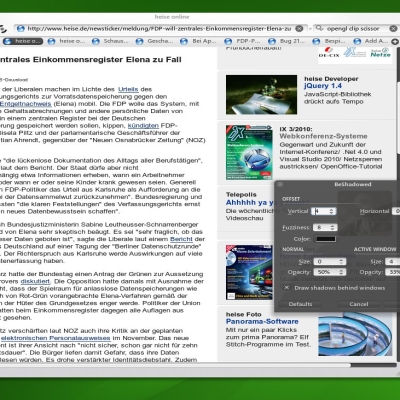Open the 'Webkonferenz-Systeme' iX headline
Screen dimensions: 400x400
(323, 136)
